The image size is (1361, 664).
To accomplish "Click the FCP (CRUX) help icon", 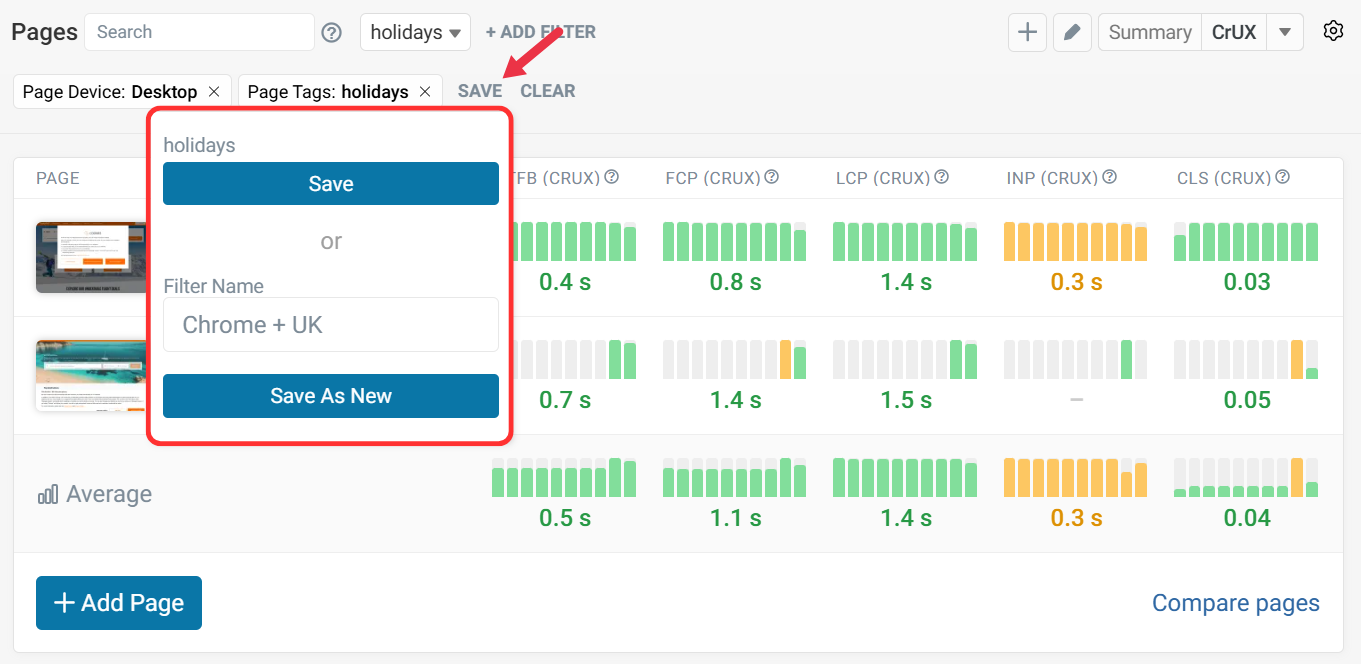I will pyautogui.click(x=772, y=177).
